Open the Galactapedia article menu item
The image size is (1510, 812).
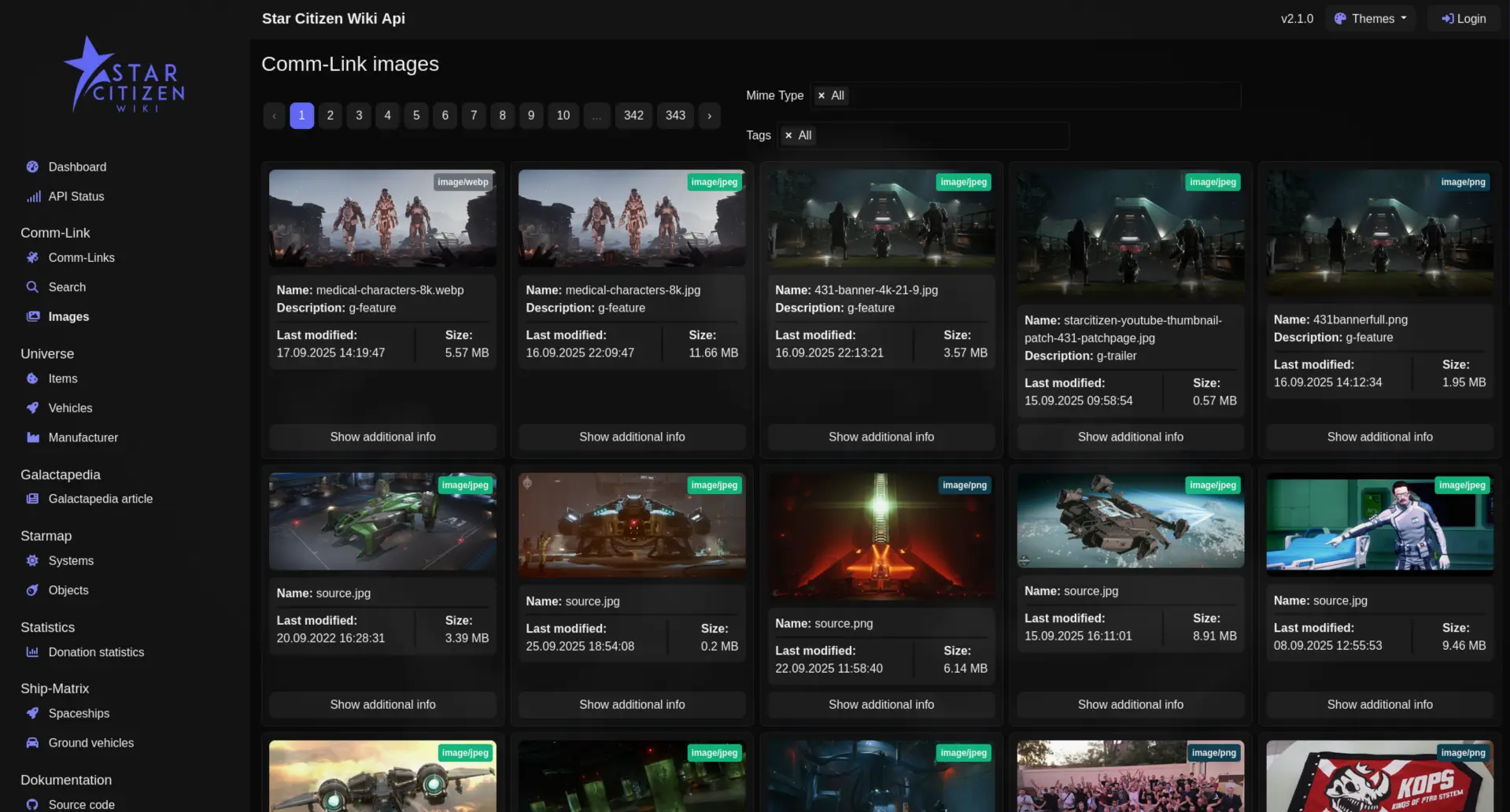100,499
